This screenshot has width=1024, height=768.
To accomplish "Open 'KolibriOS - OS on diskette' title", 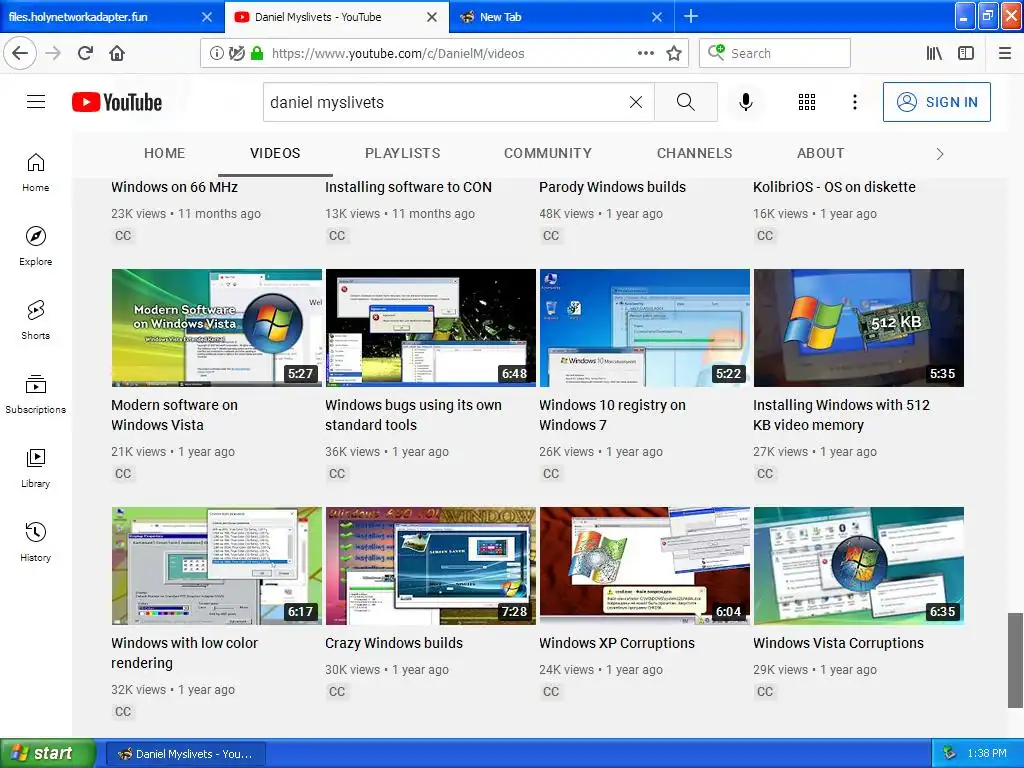I will tap(834, 187).
